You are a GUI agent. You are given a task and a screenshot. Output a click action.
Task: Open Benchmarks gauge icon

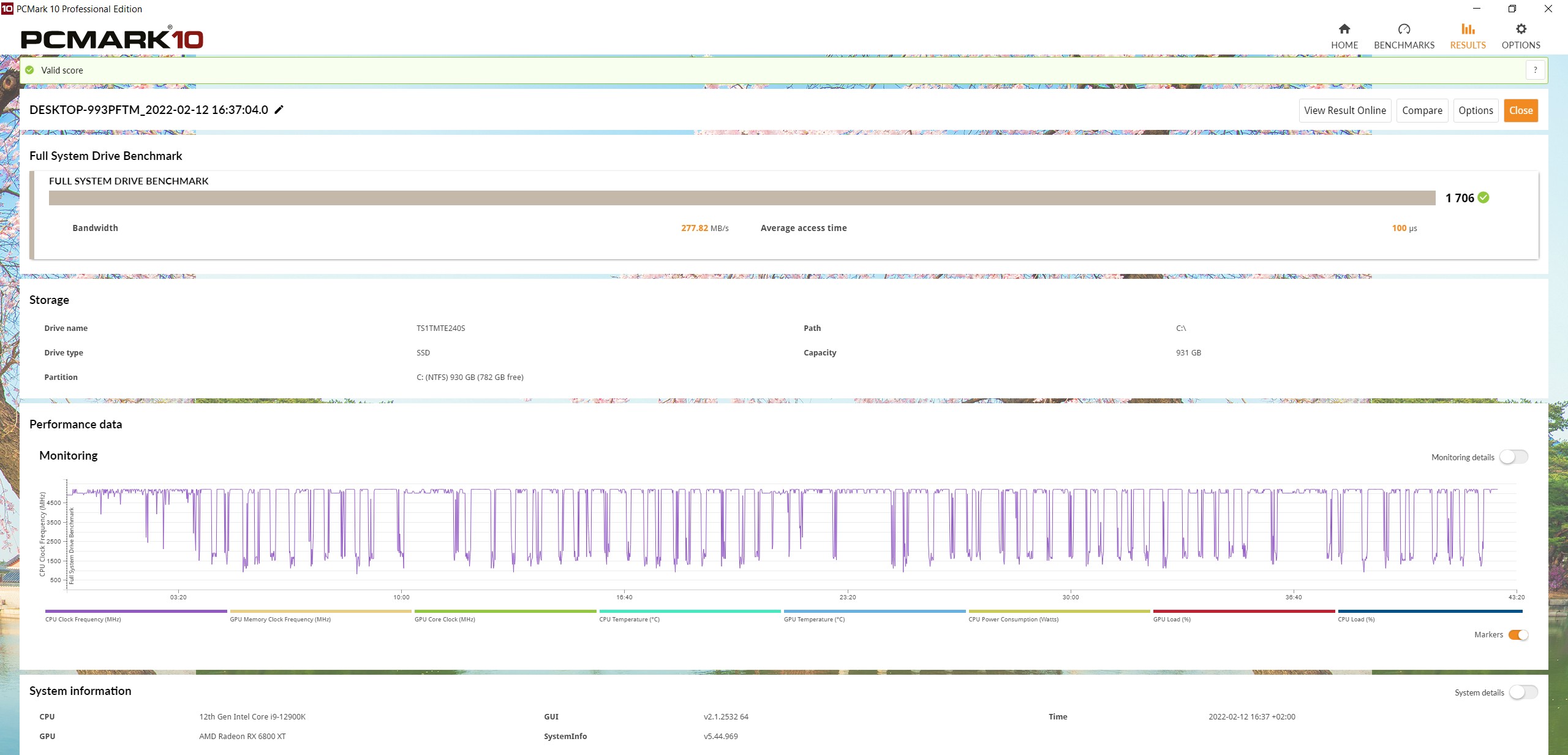pos(1404,29)
